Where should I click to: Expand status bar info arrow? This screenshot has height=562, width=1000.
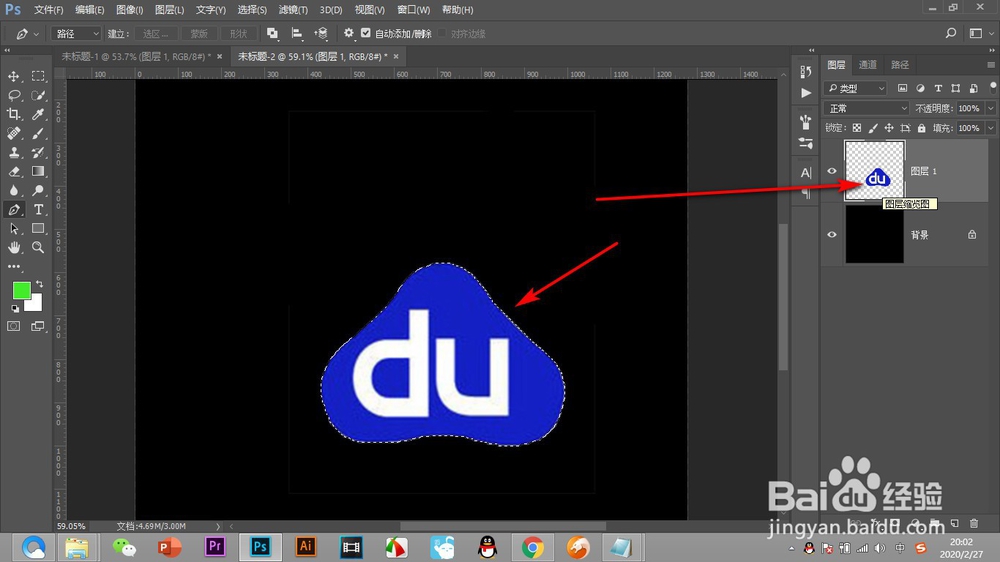pos(217,526)
